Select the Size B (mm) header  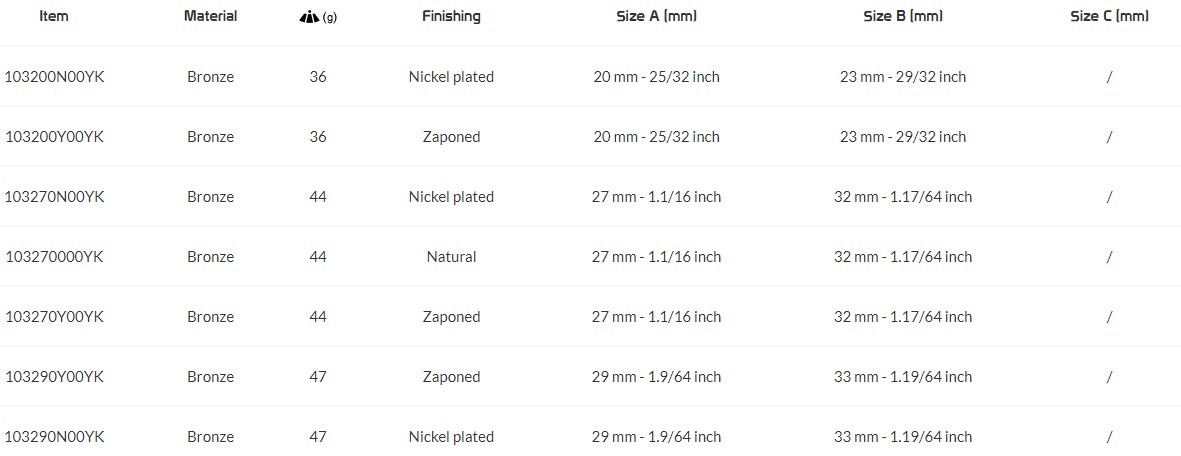tap(903, 16)
